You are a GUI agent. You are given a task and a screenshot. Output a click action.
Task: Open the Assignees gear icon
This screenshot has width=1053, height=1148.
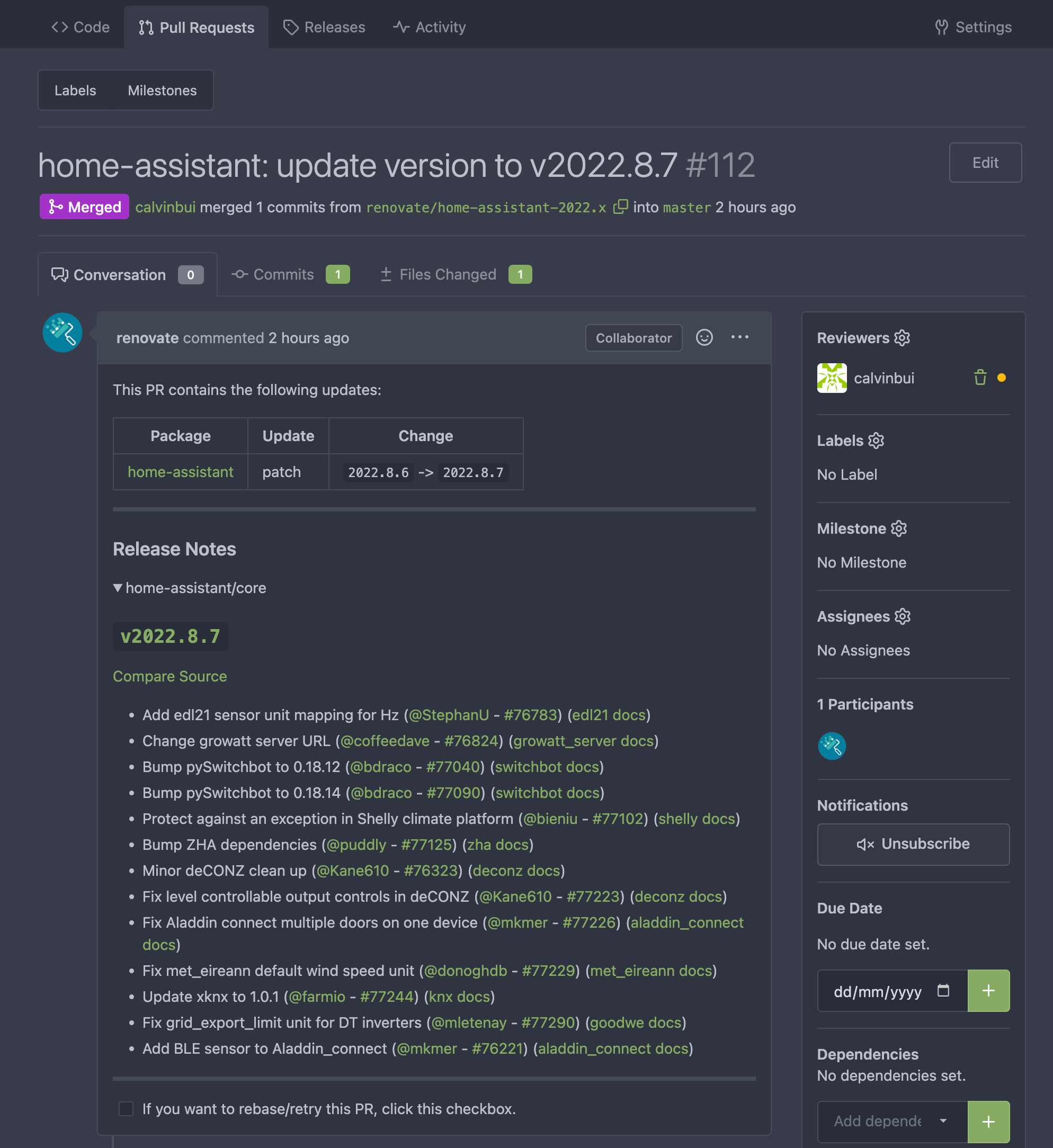pos(903,616)
